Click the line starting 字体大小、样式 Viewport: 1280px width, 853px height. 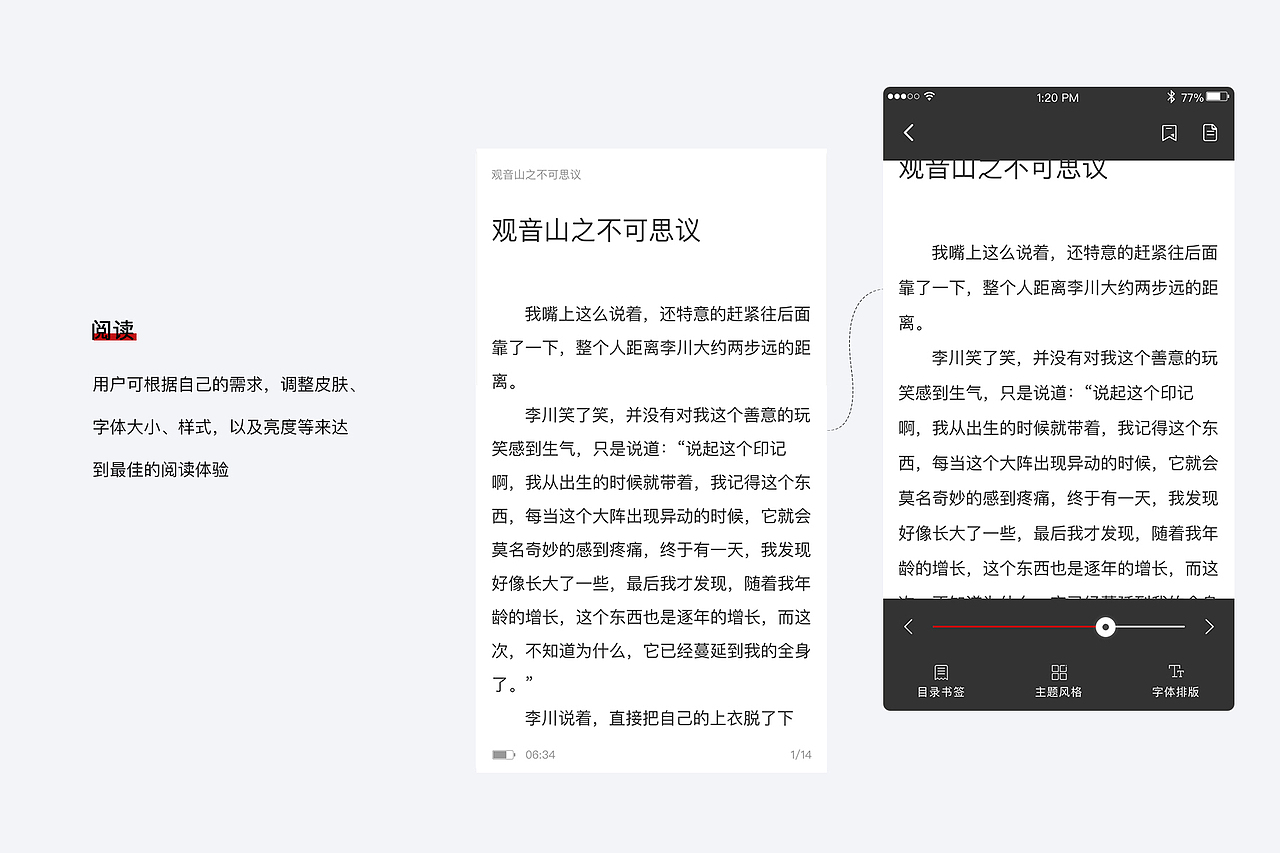pyautogui.click(x=220, y=427)
